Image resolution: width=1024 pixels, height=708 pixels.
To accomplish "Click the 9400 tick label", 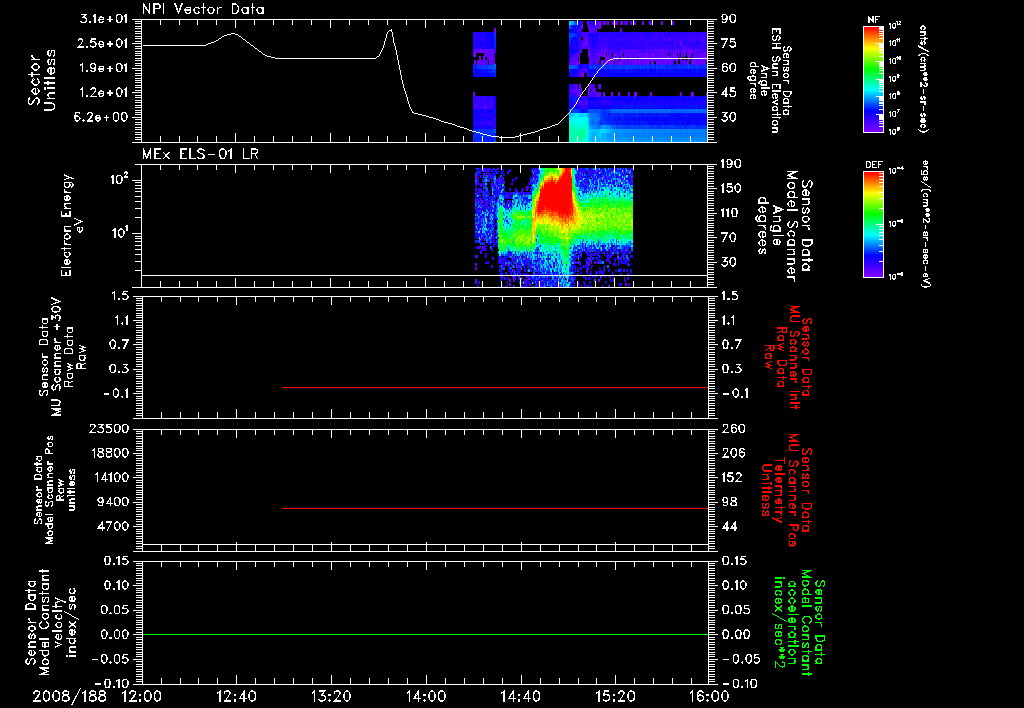I will [x=114, y=502].
